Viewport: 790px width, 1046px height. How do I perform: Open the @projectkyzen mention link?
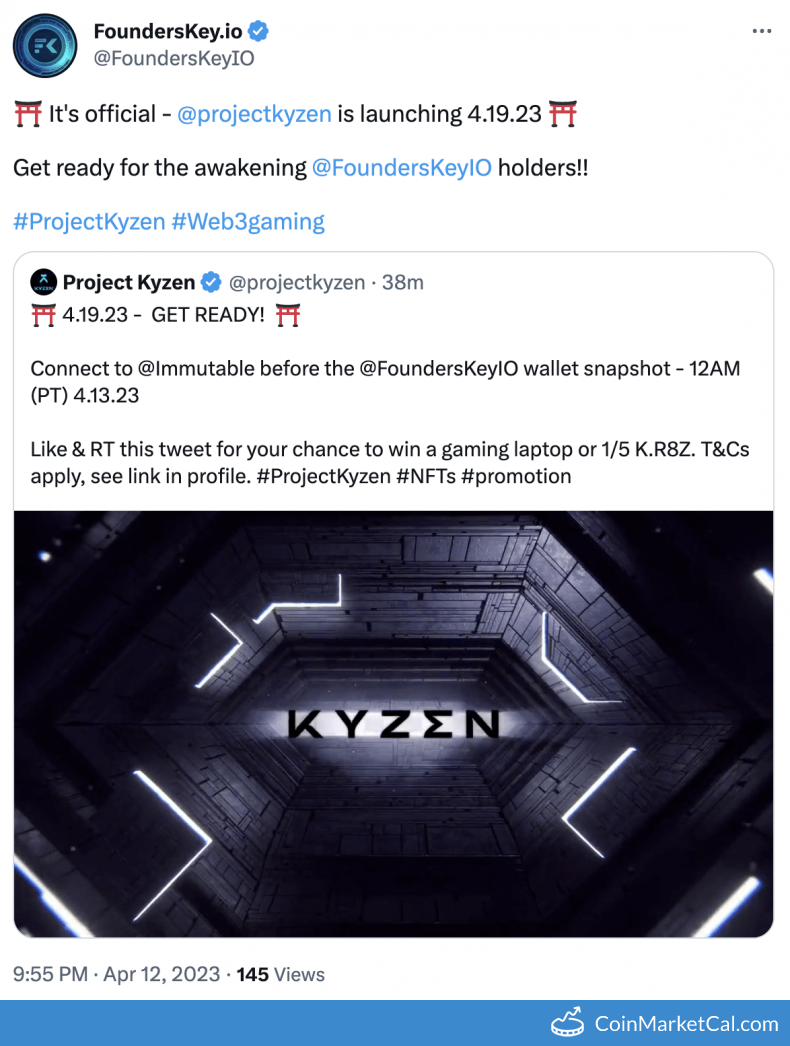(x=254, y=114)
